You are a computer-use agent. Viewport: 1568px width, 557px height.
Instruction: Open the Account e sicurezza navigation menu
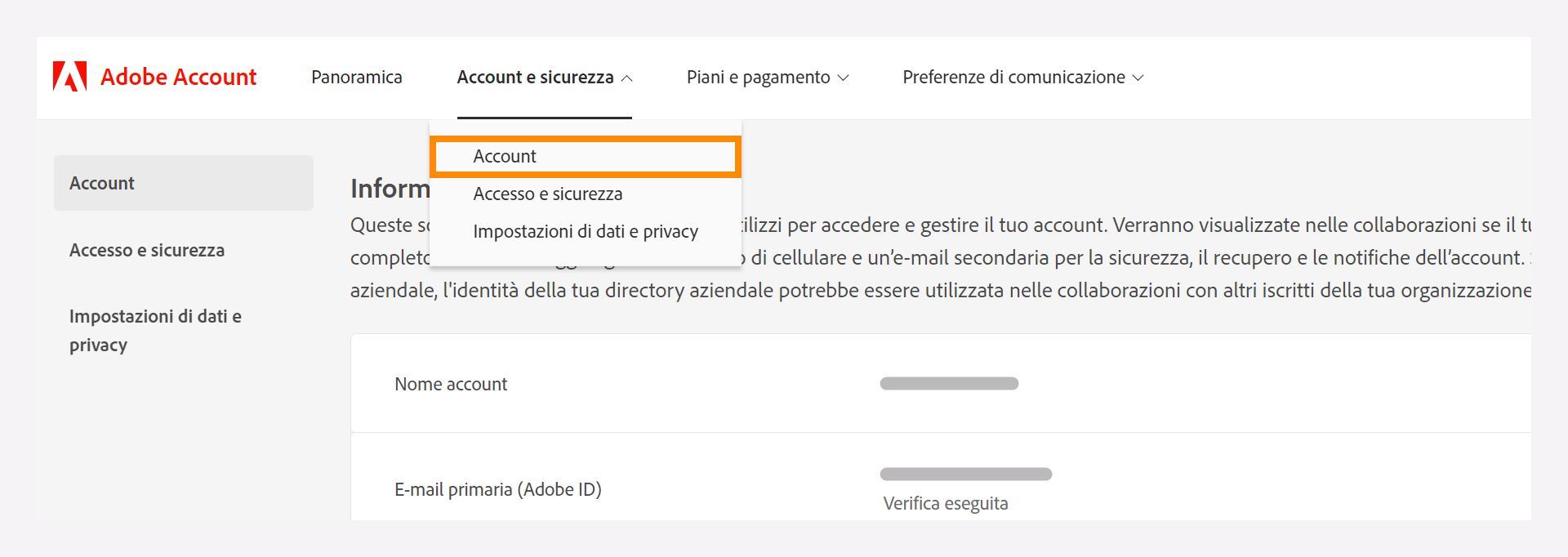535,77
